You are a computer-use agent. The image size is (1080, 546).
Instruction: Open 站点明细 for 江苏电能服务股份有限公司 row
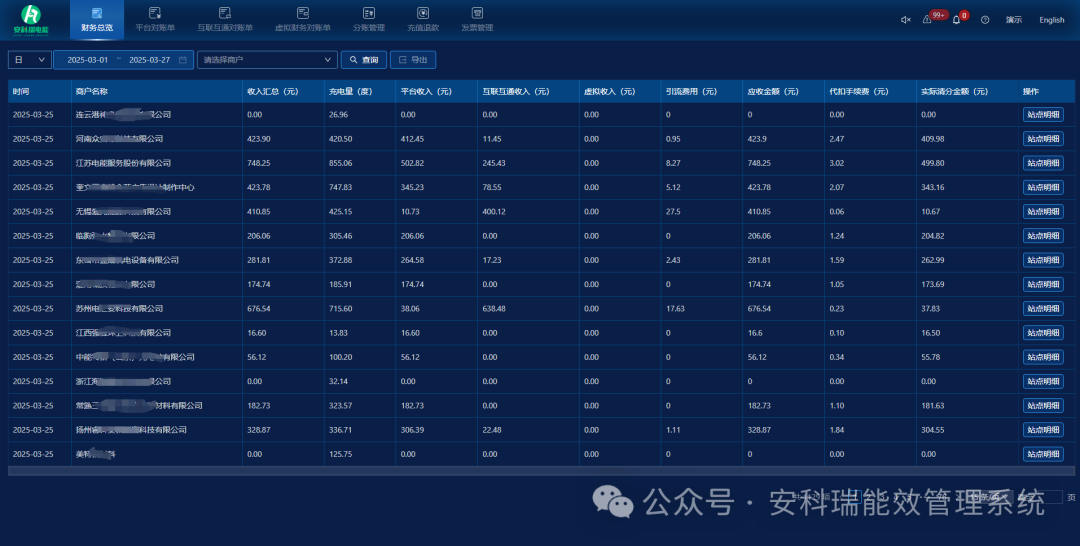coord(1043,163)
